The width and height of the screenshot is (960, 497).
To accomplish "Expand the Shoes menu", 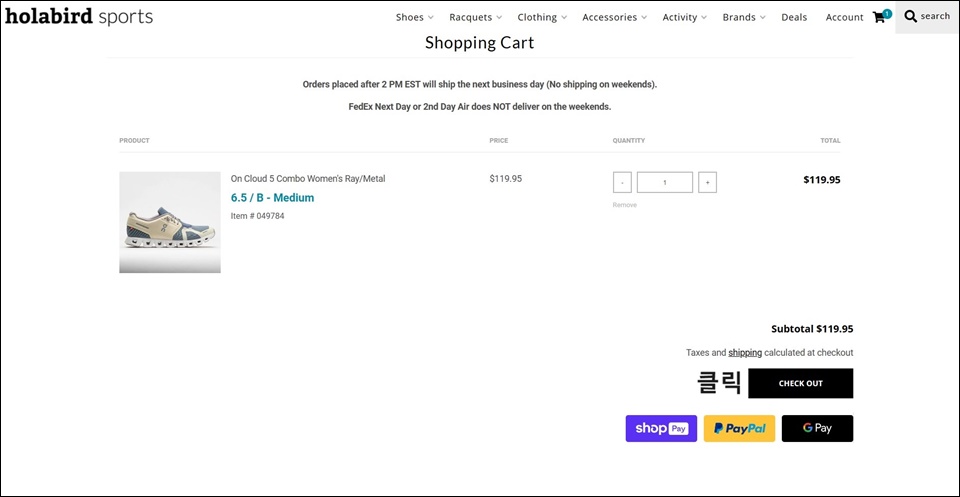I will click(414, 17).
